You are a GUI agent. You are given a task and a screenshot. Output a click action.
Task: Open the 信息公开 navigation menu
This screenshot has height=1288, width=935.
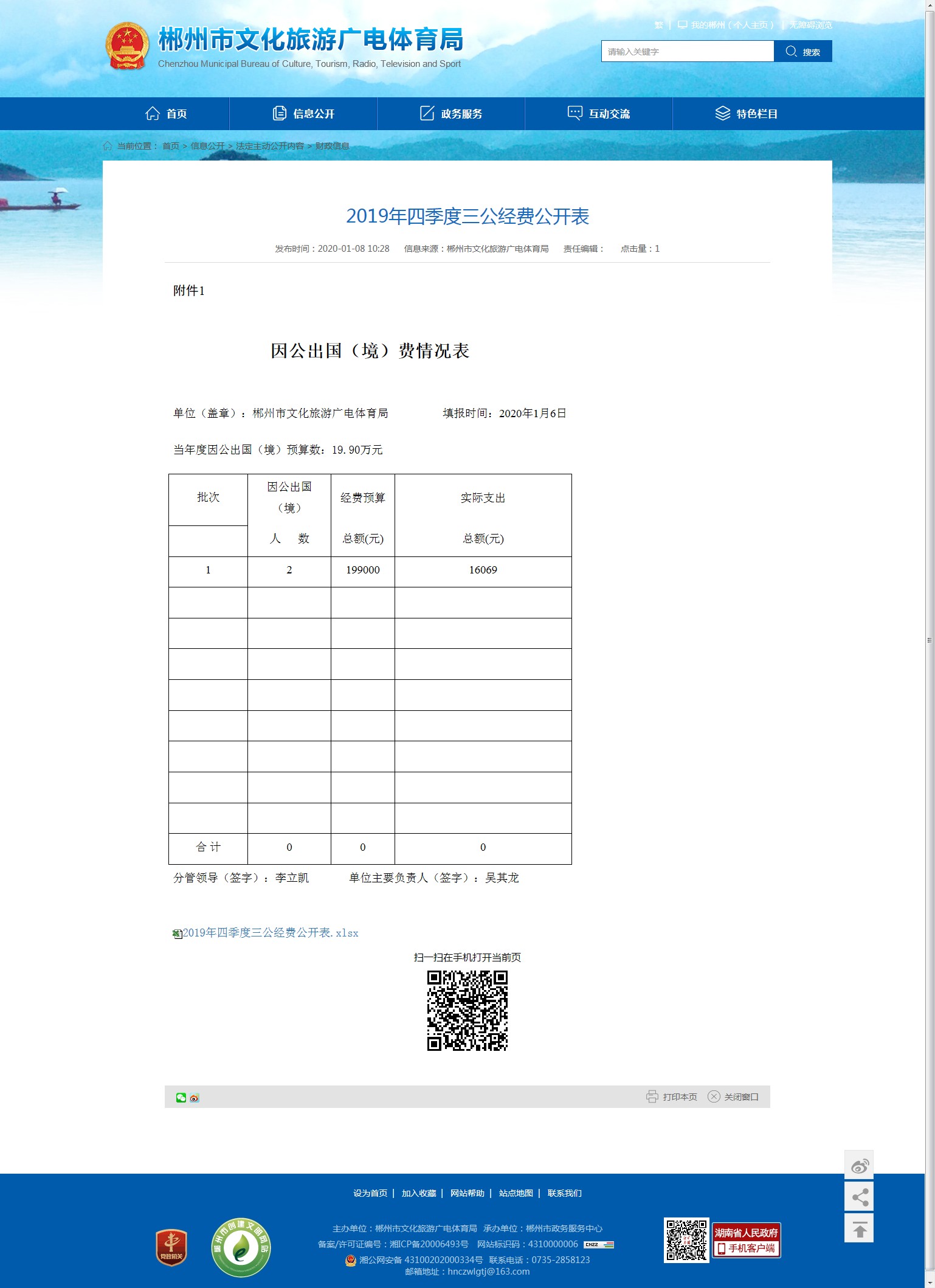pos(303,114)
